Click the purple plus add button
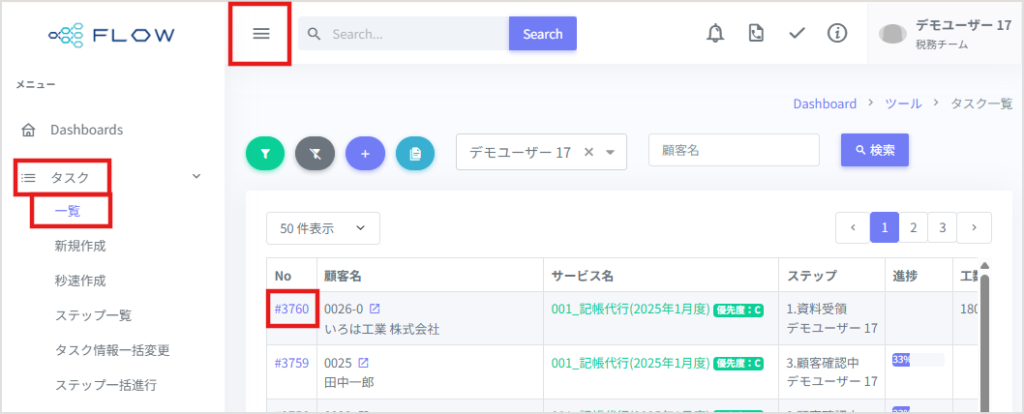 (x=365, y=153)
